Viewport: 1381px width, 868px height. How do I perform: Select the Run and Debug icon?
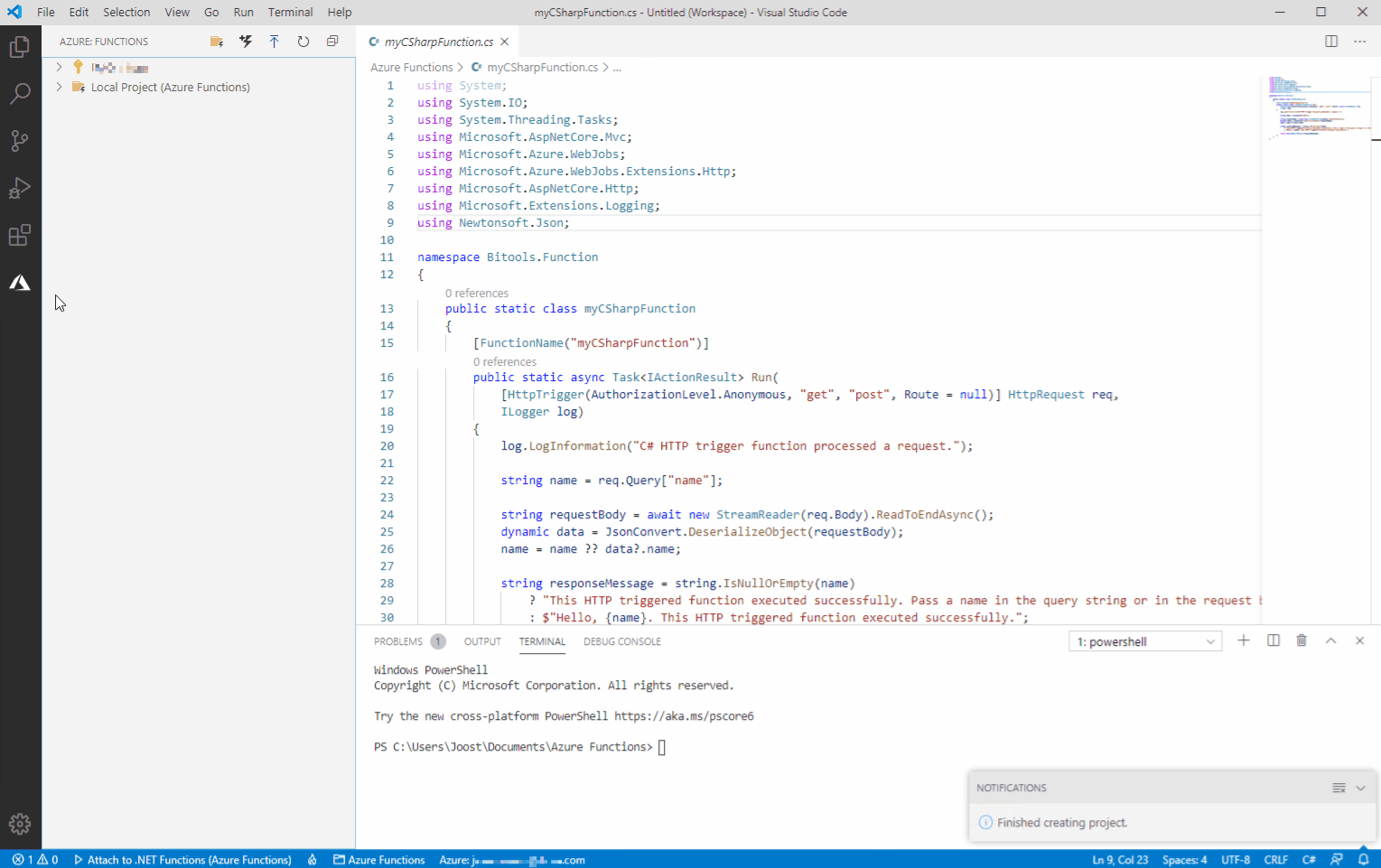pyautogui.click(x=20, y=188)
